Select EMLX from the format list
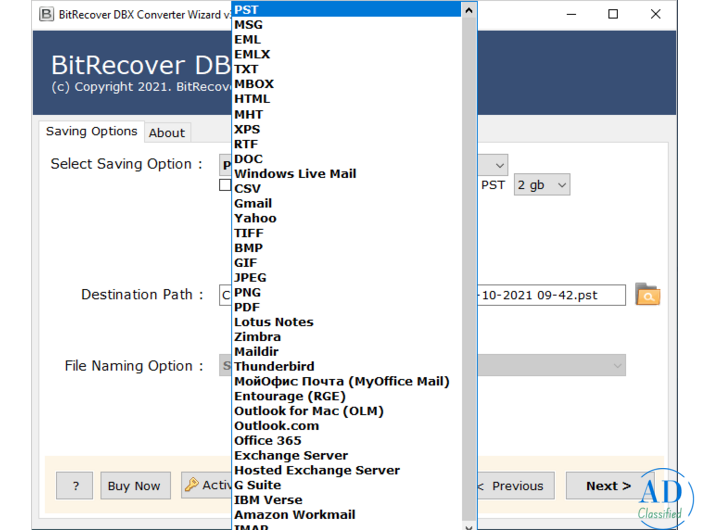 pos(347,54)
